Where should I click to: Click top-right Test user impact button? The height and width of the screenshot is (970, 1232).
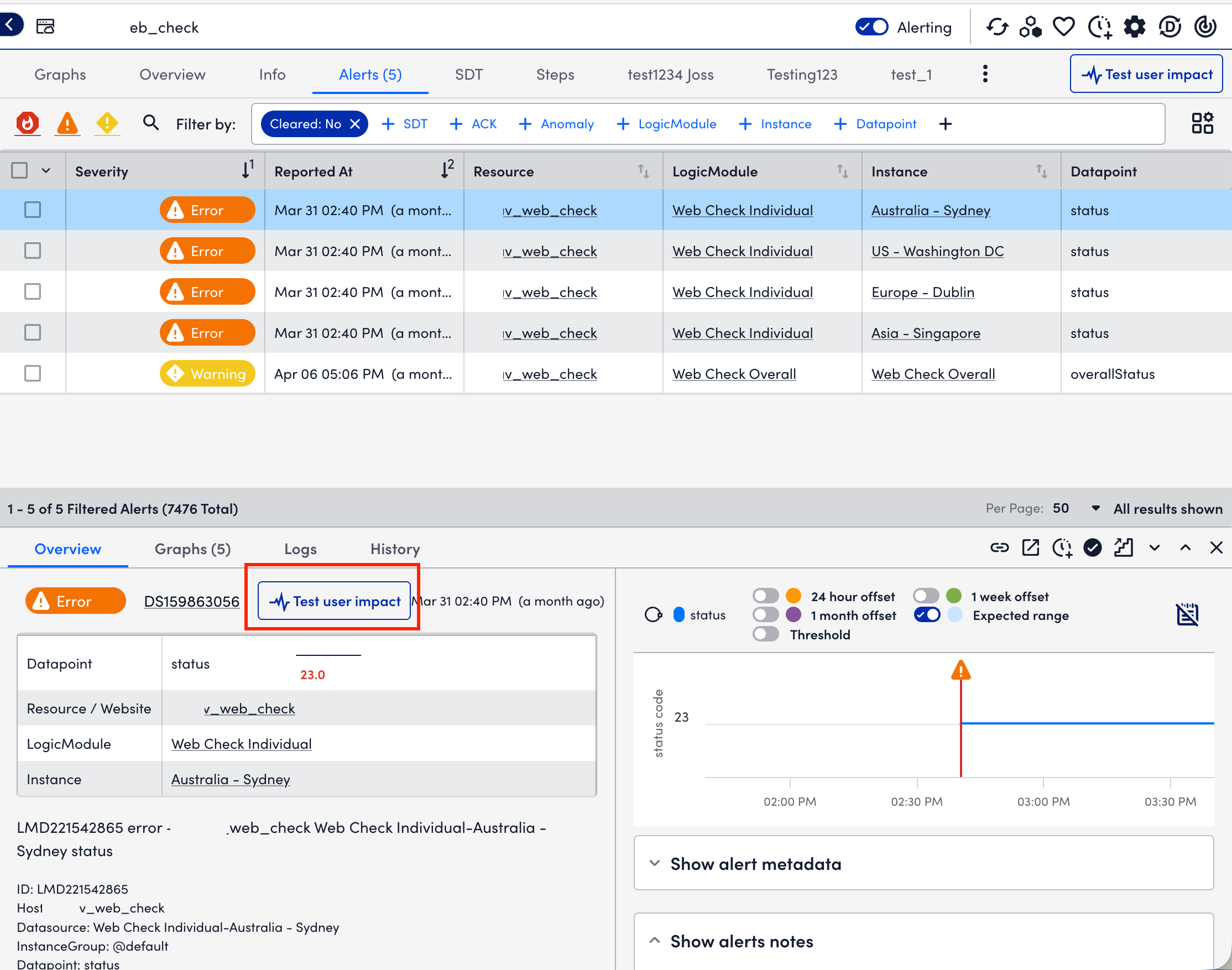click(x=1146, y=74)
